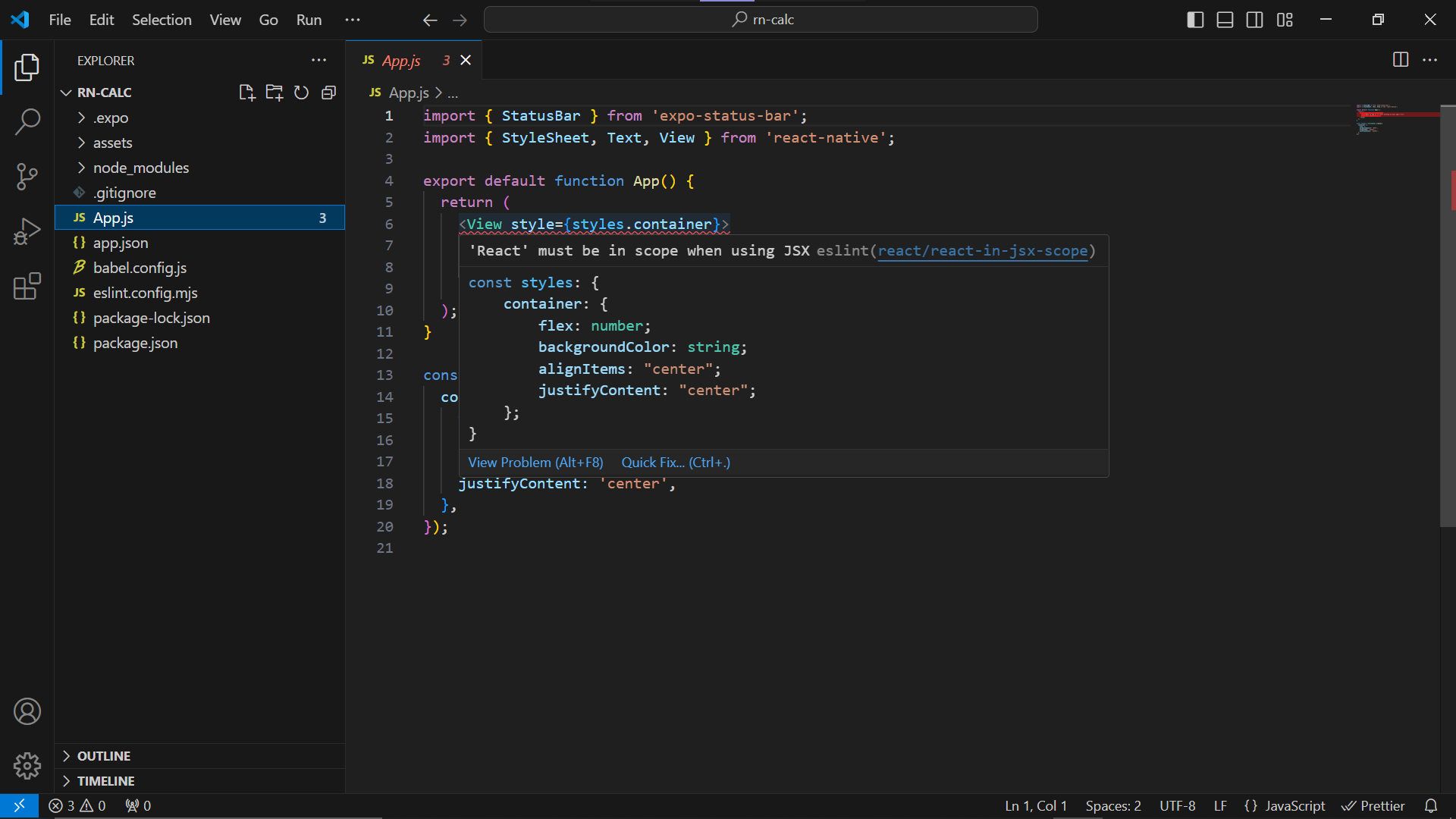Open the Edit menu

[102, 20]
